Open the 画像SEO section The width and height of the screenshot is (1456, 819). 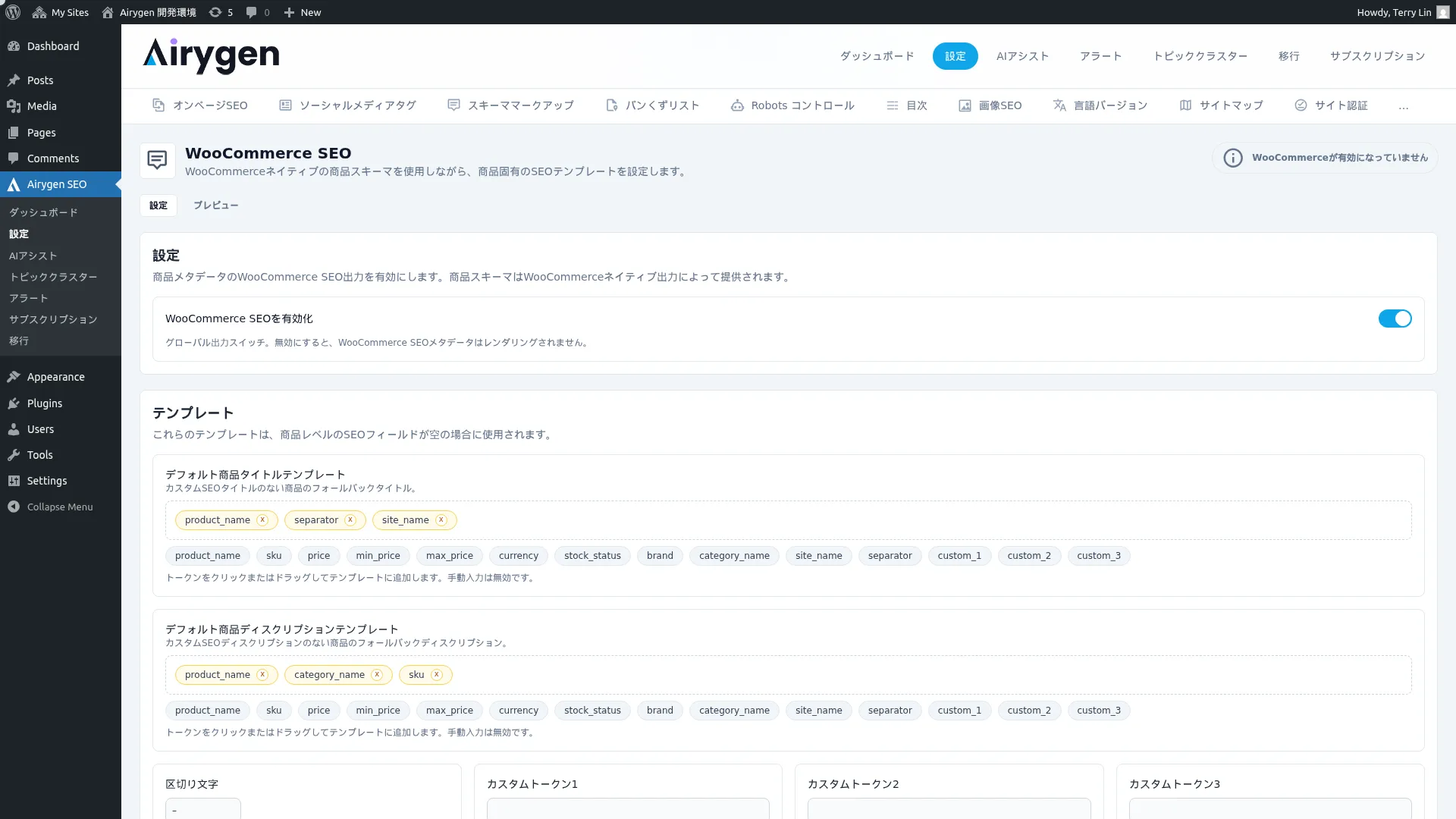990,105
